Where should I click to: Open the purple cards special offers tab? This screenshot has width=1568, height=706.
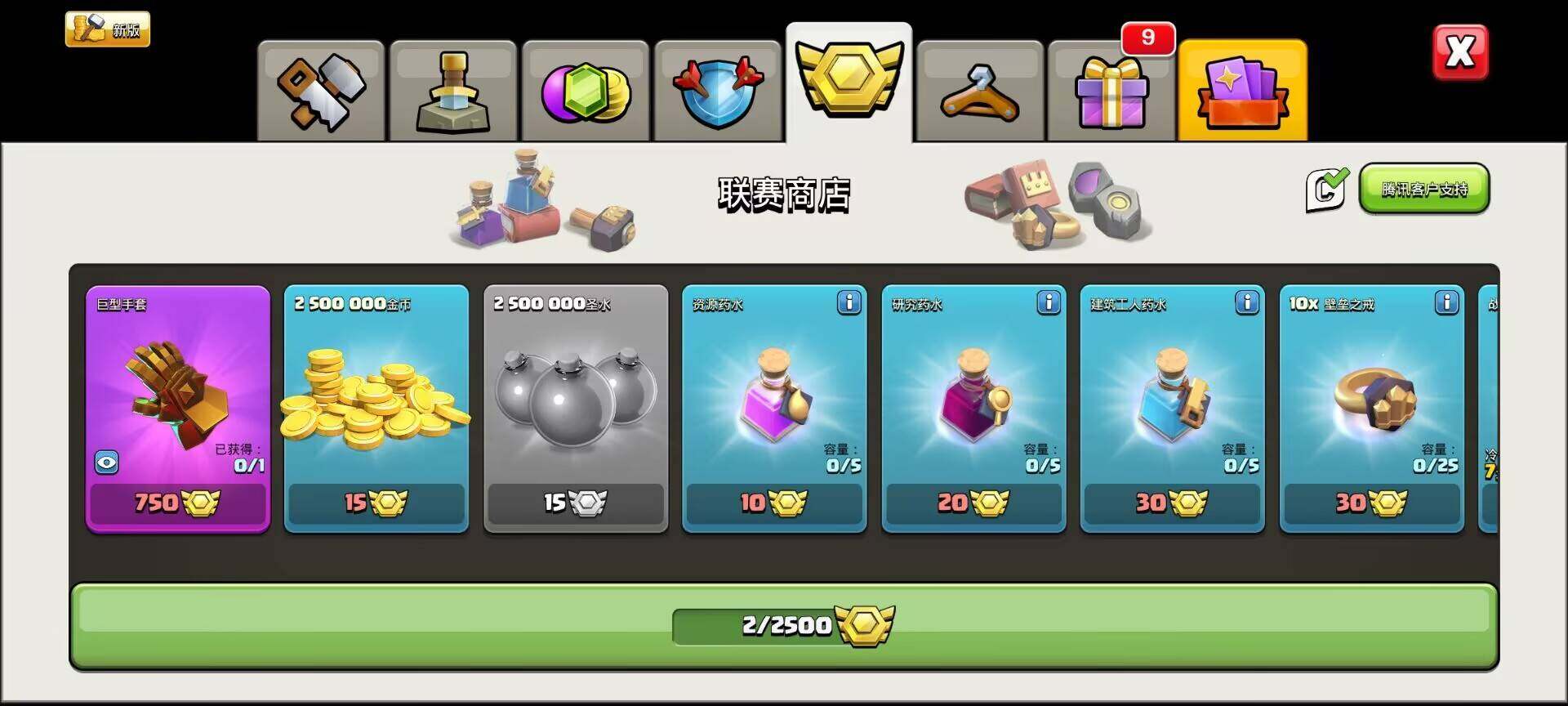[1242, 90]
